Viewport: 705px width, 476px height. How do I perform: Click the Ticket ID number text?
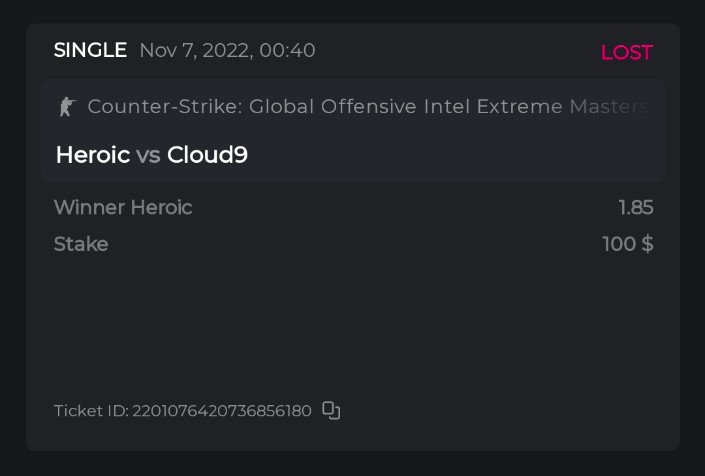[x=222, y=411]
